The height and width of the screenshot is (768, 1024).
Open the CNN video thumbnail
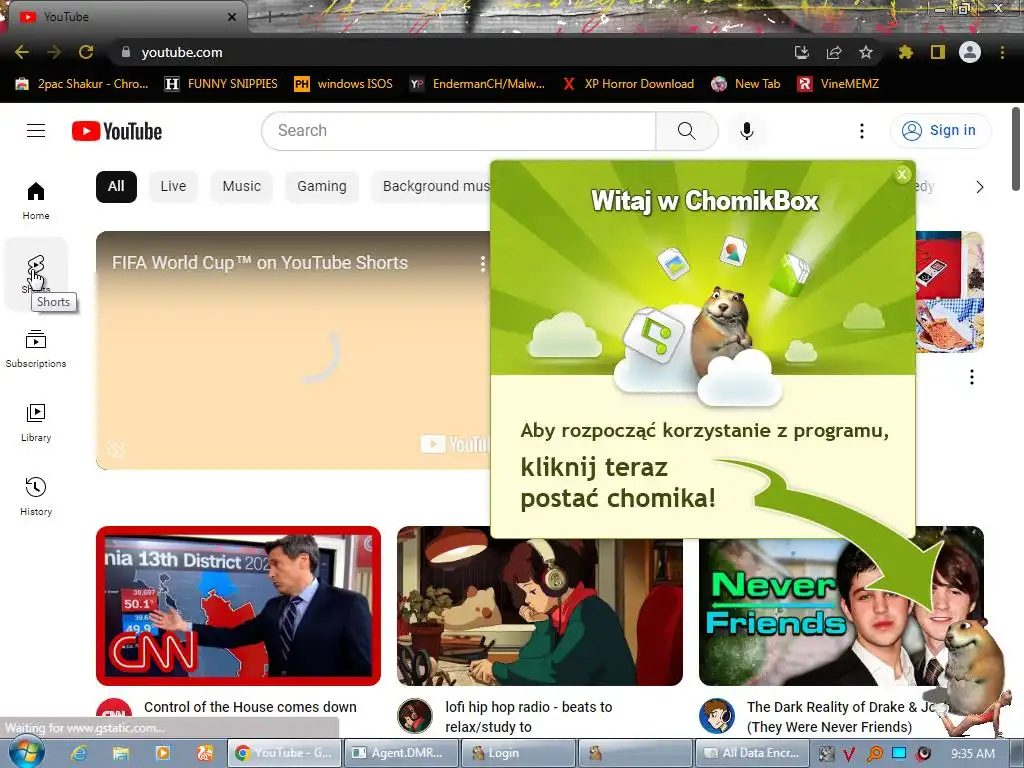238,606
